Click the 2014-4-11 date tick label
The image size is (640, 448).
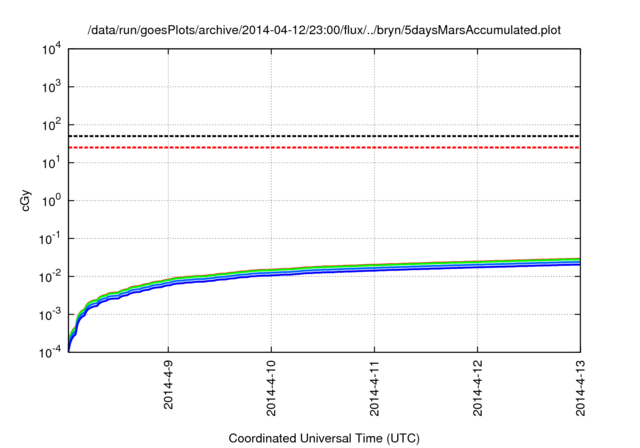[x=374, y=388]
